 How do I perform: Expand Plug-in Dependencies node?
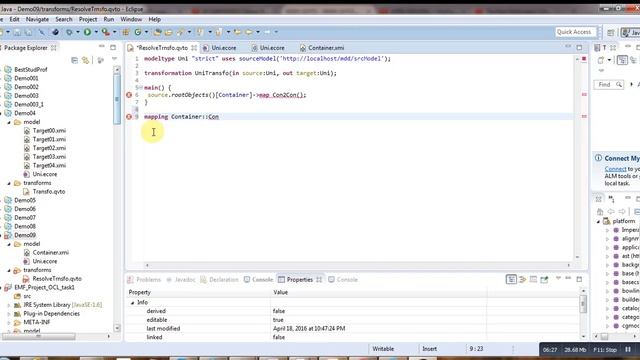pyautogui.click(x=9, y=314)
